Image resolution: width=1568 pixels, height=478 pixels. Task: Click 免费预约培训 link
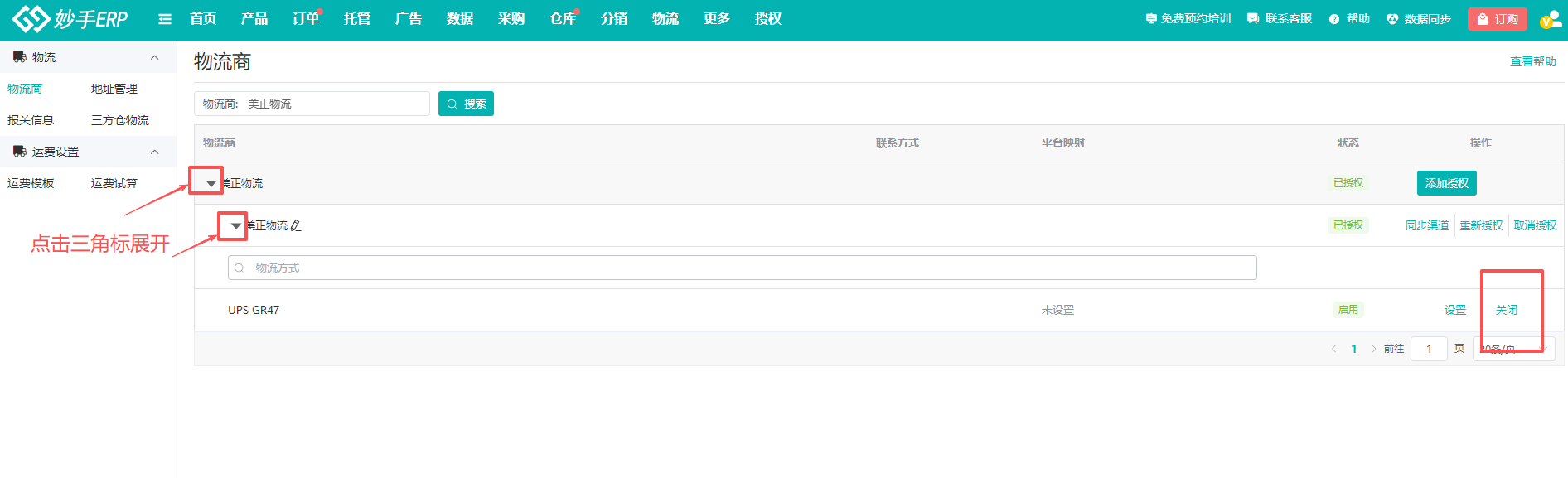tap(1188, 18)
